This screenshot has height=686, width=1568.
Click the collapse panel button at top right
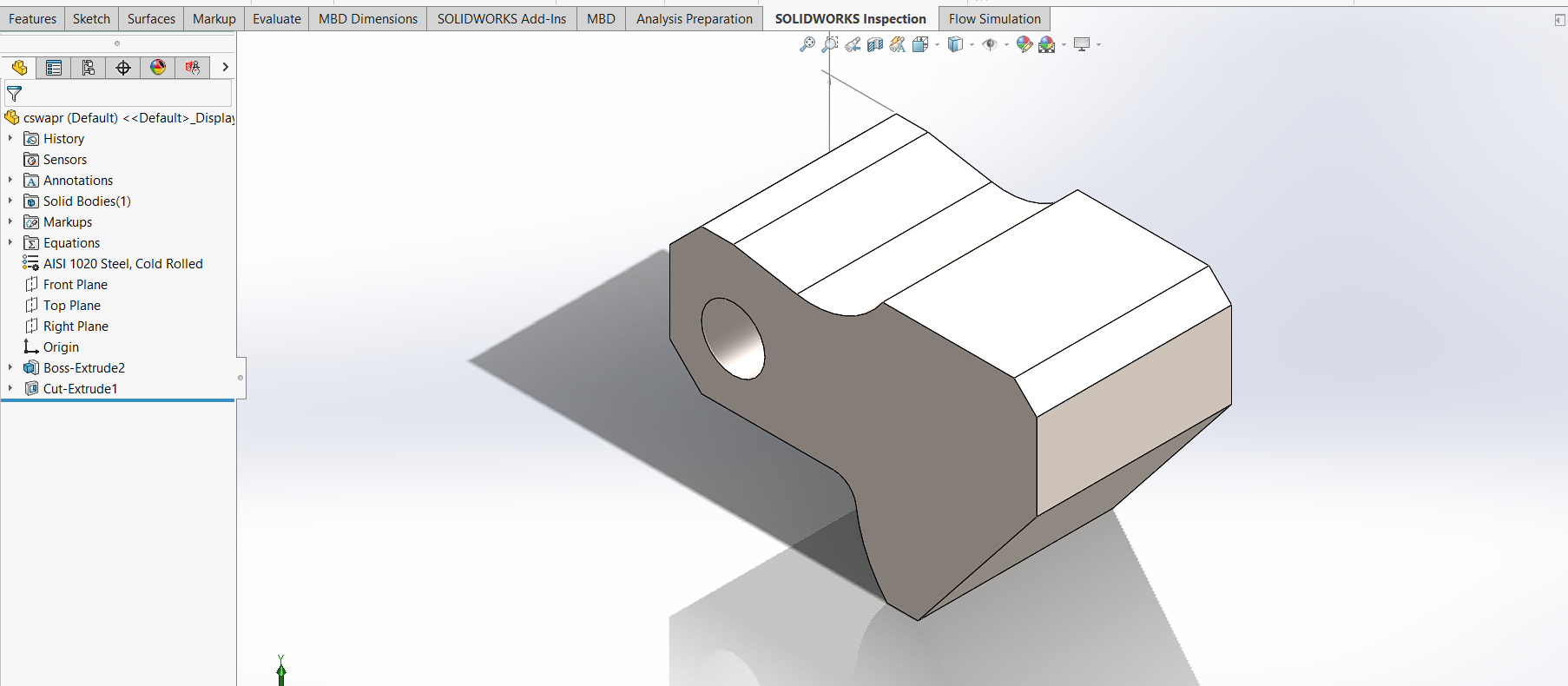[1559, 20]
